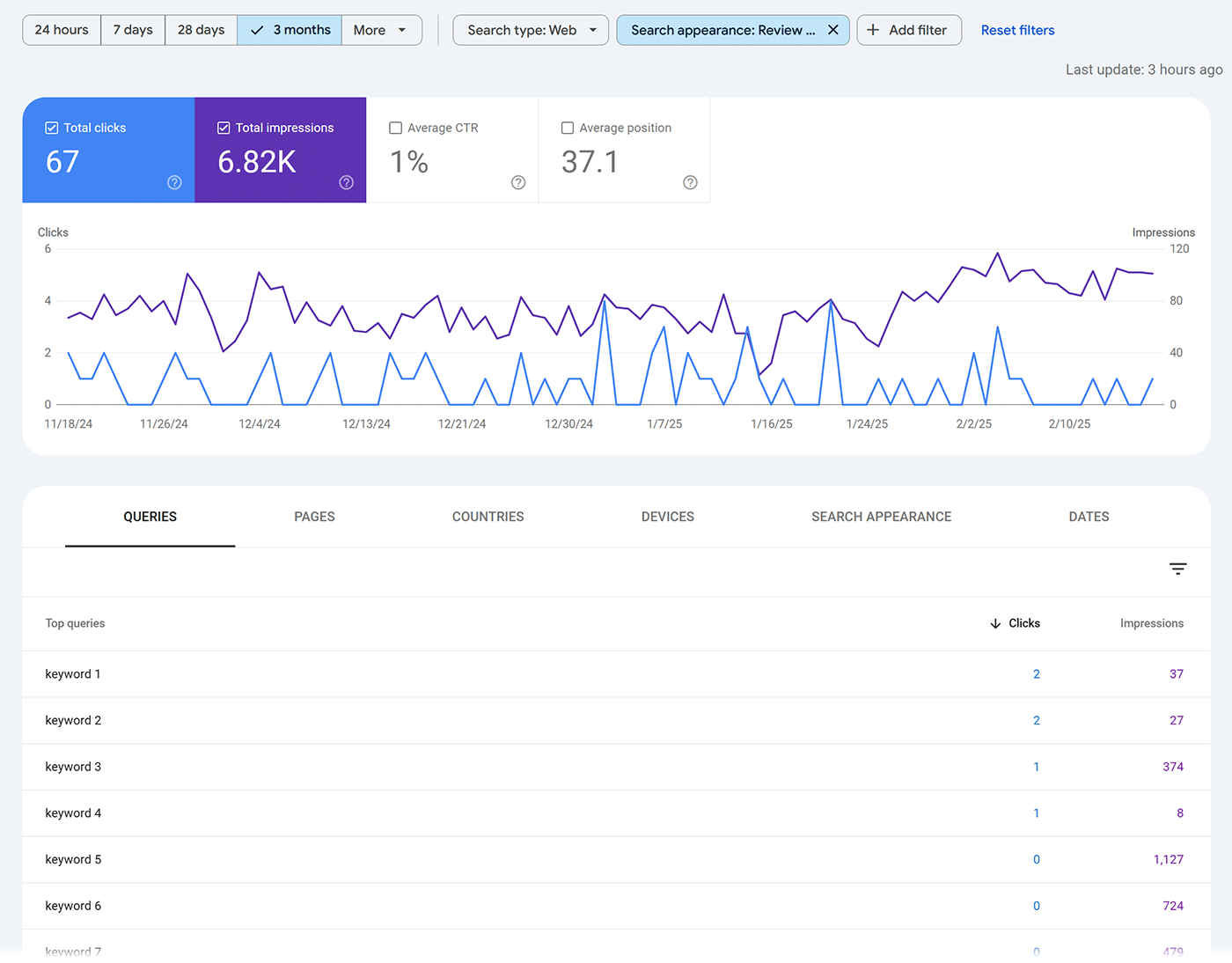Open the Search type: Web dropdown
The width and height of the screenshot is (1232, 963).
click(x=530, y=29)
